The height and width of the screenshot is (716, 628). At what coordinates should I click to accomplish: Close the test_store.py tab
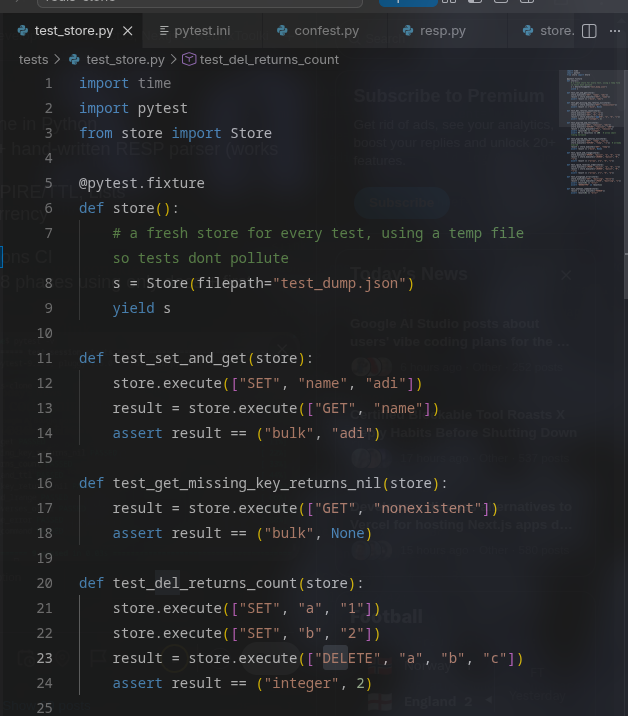[128, 31]
